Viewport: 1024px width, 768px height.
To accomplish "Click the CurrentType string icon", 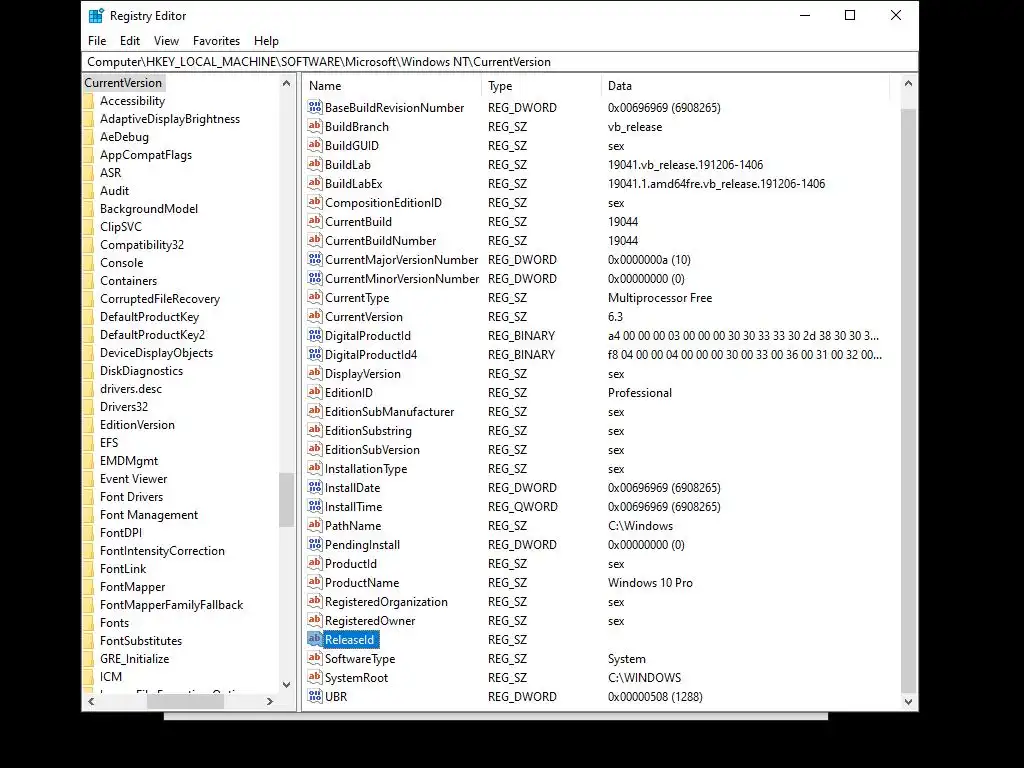I will click(x=315, y=297).
